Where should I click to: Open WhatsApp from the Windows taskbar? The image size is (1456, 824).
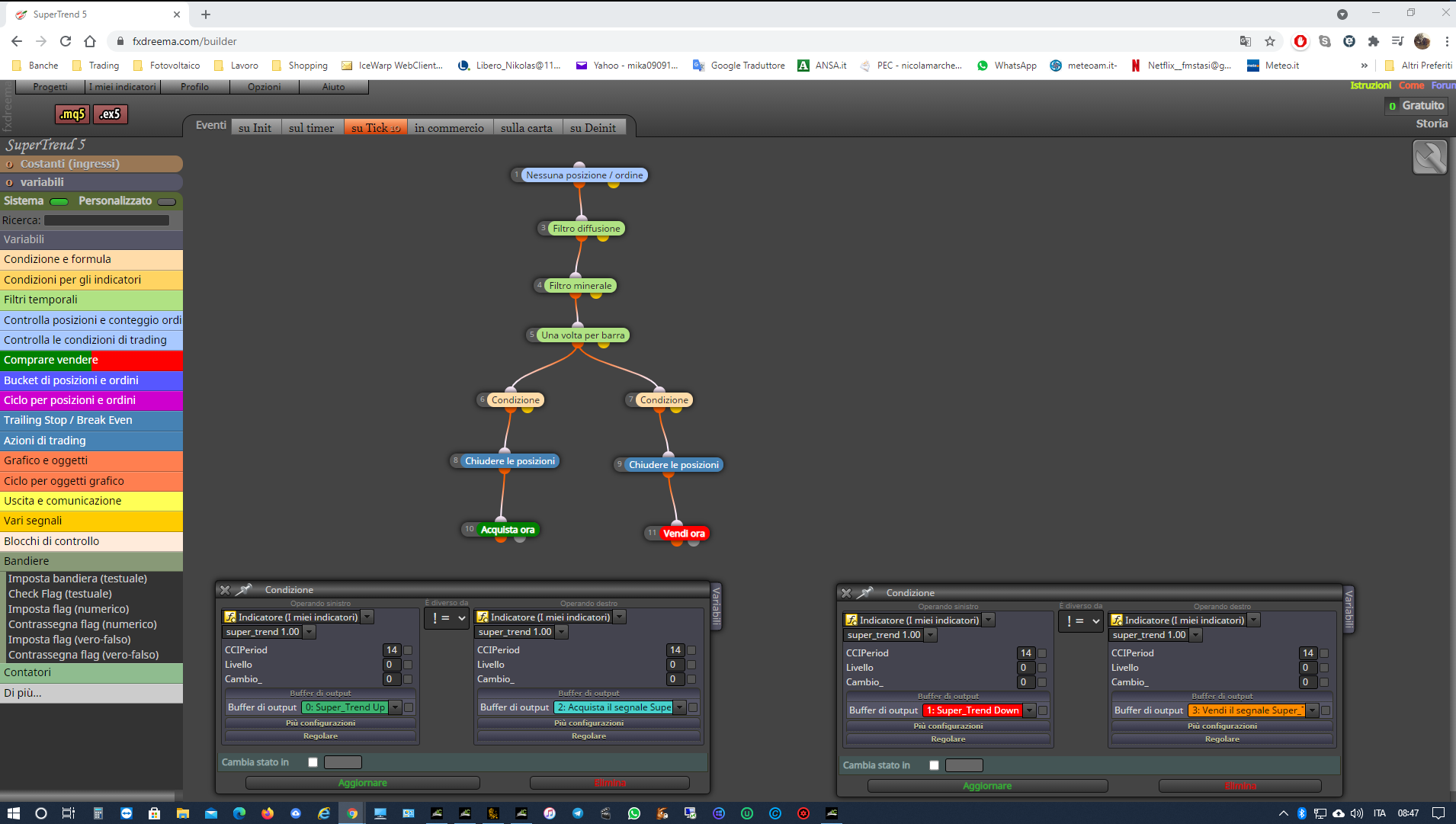[x=634, y=813]
